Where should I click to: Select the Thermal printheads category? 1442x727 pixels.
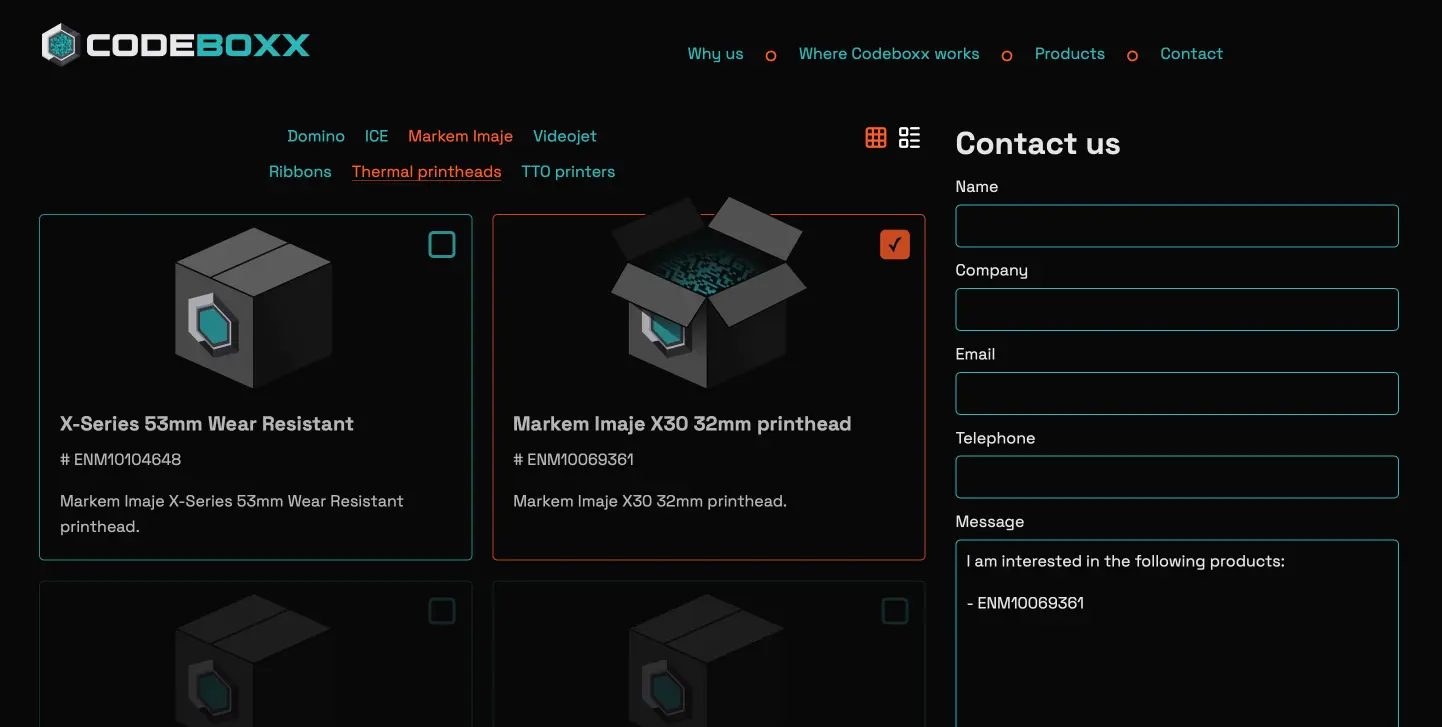coord(427,172)
